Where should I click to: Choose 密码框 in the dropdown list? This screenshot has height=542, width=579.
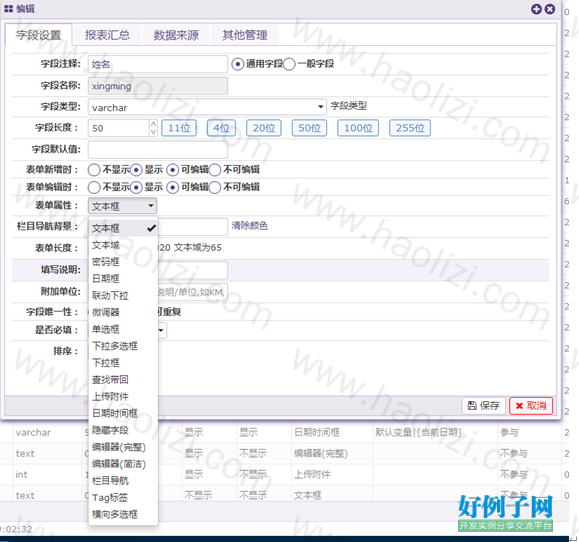coord(123,262)
